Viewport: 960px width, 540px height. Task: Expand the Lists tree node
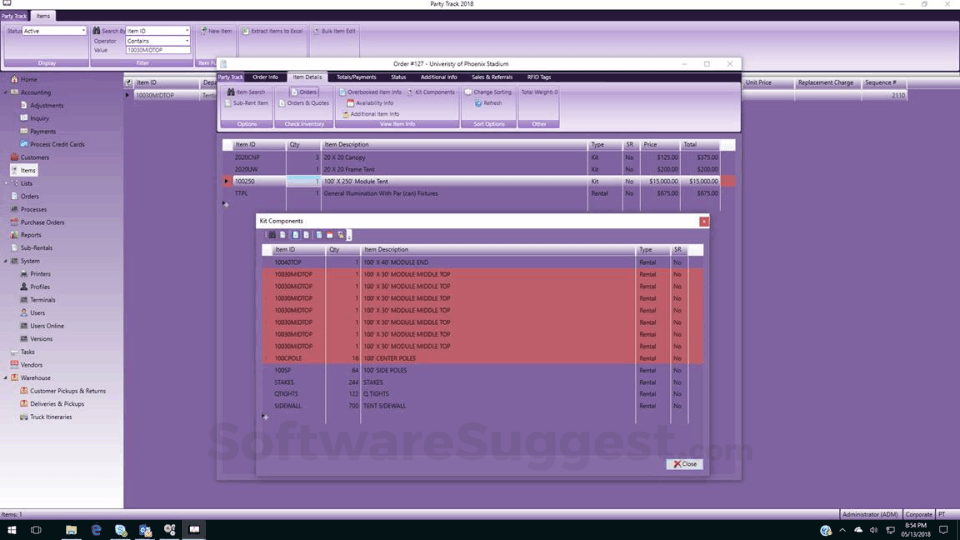point(6,183)
